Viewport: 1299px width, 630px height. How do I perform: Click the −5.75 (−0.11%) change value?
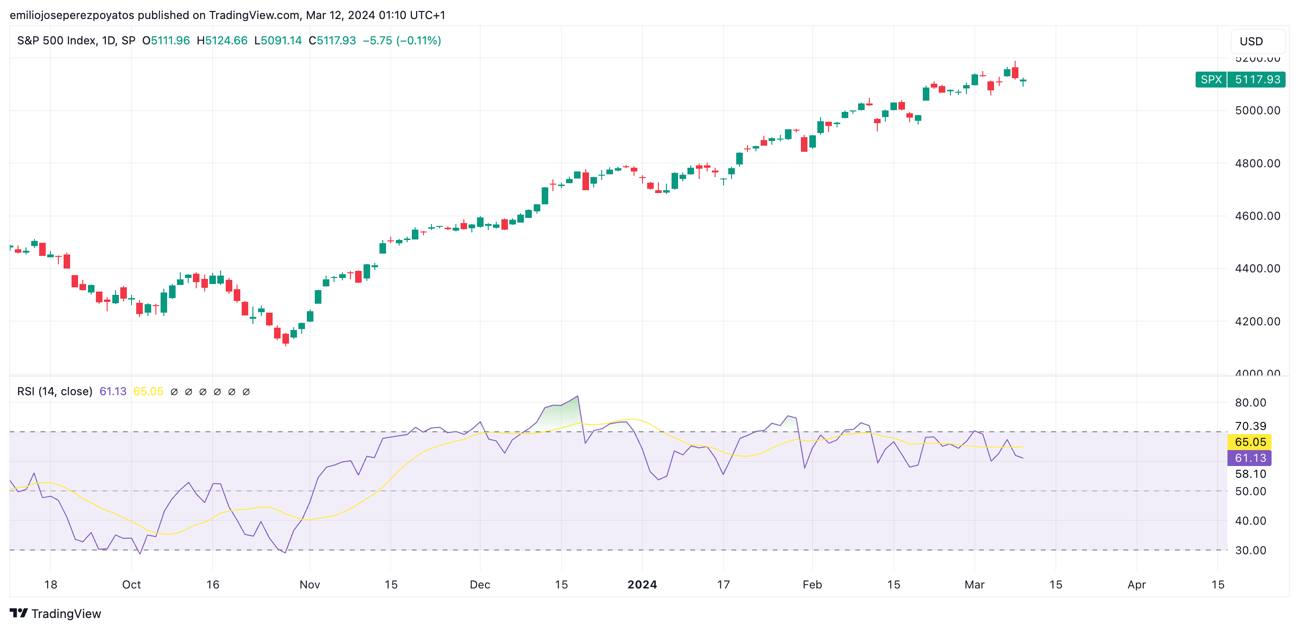(x=401, y=41)
